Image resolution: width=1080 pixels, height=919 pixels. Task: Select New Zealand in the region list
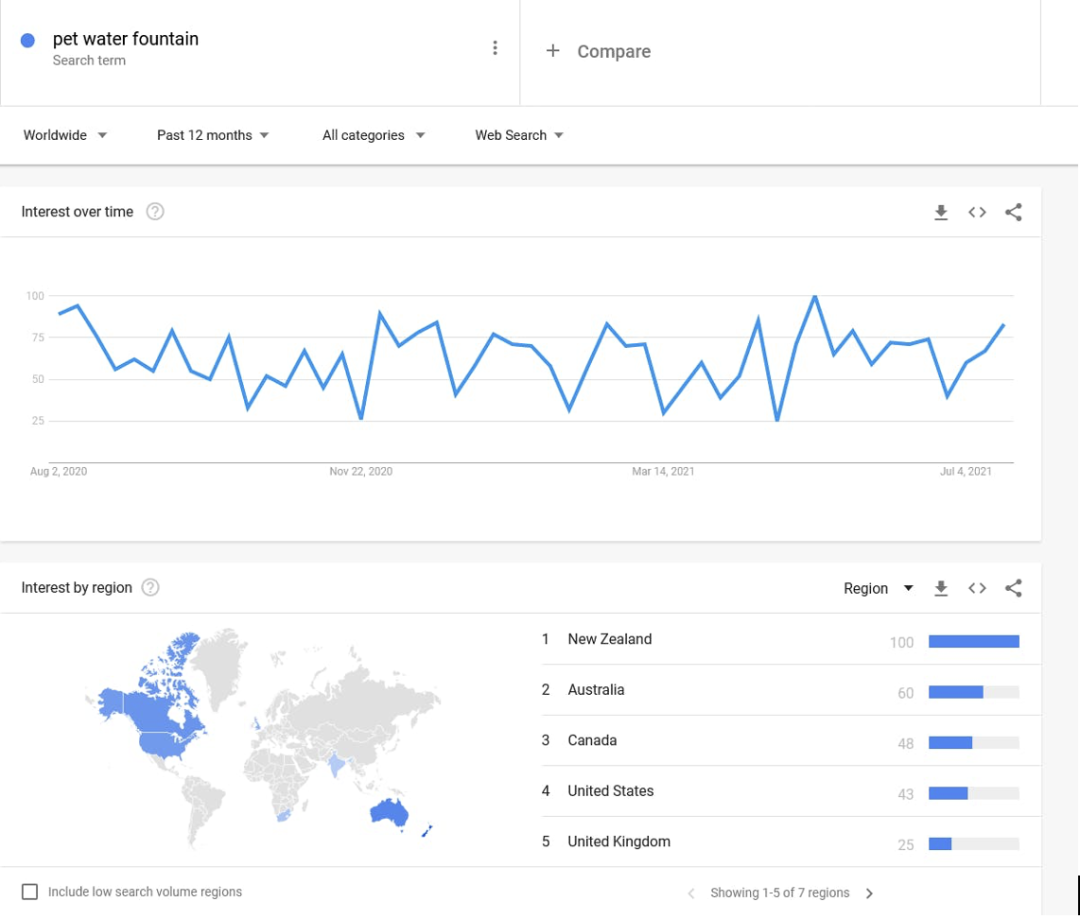[791, 640]
